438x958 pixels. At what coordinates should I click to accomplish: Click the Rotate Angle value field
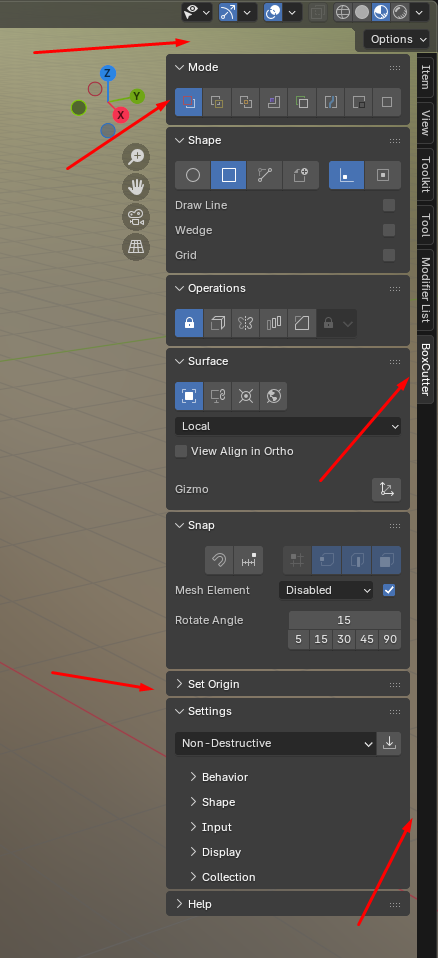click(345, 620)
